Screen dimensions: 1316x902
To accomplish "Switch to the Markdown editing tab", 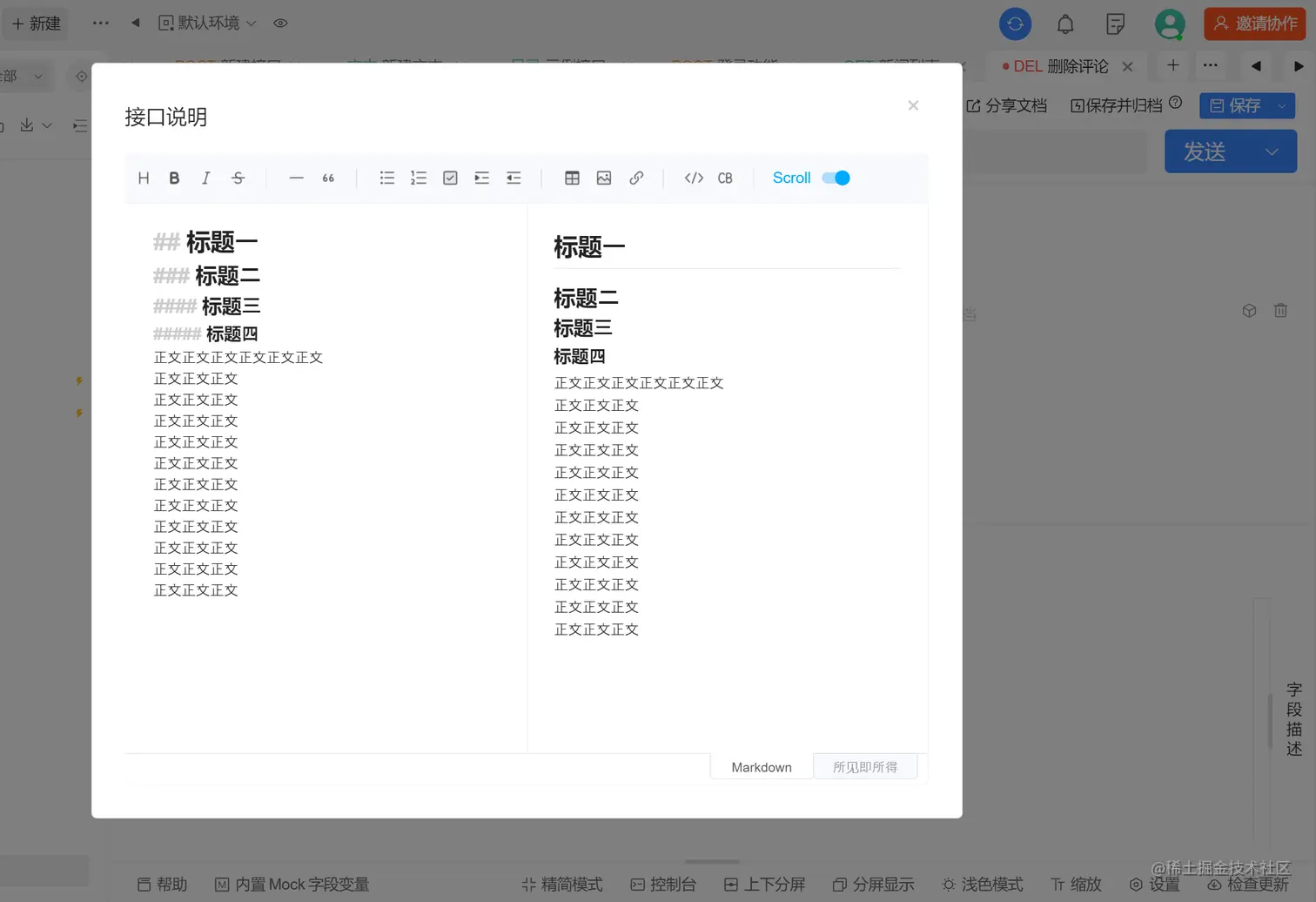I will [x=762, y=767].
